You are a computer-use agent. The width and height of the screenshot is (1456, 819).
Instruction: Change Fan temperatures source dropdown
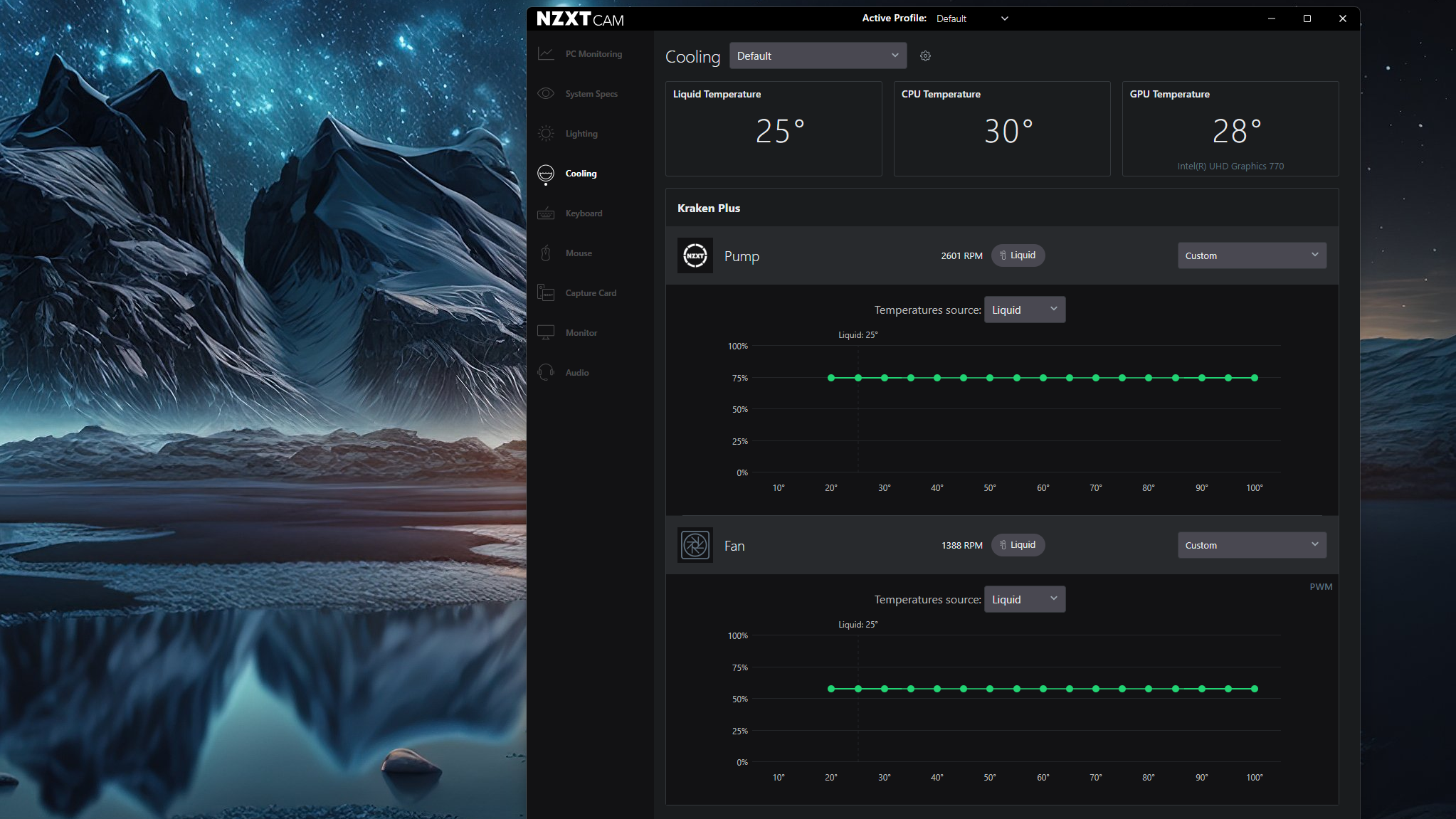(1025, 599)
